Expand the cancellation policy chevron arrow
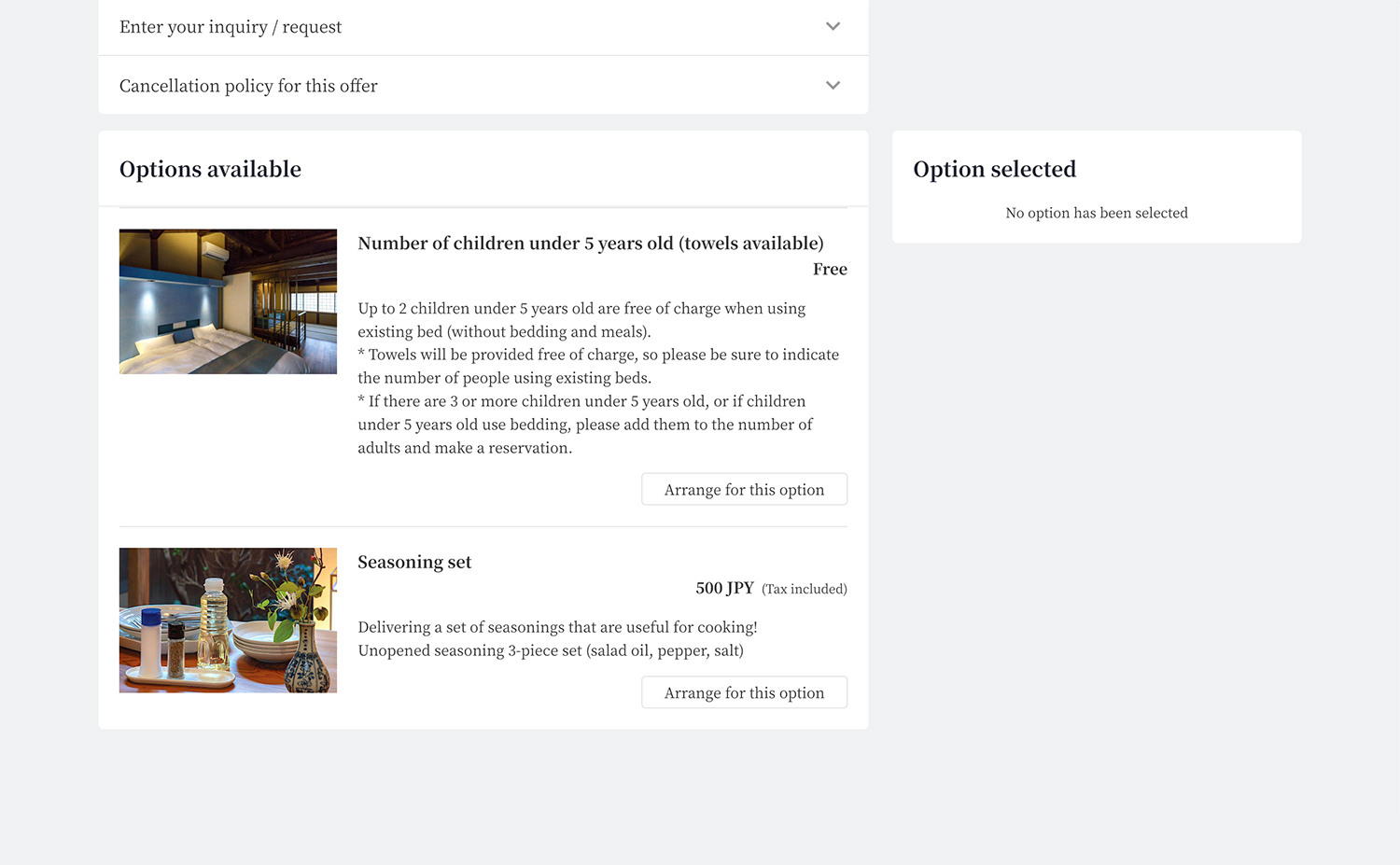The image size is (1400, 865). (x=833, y=85)
